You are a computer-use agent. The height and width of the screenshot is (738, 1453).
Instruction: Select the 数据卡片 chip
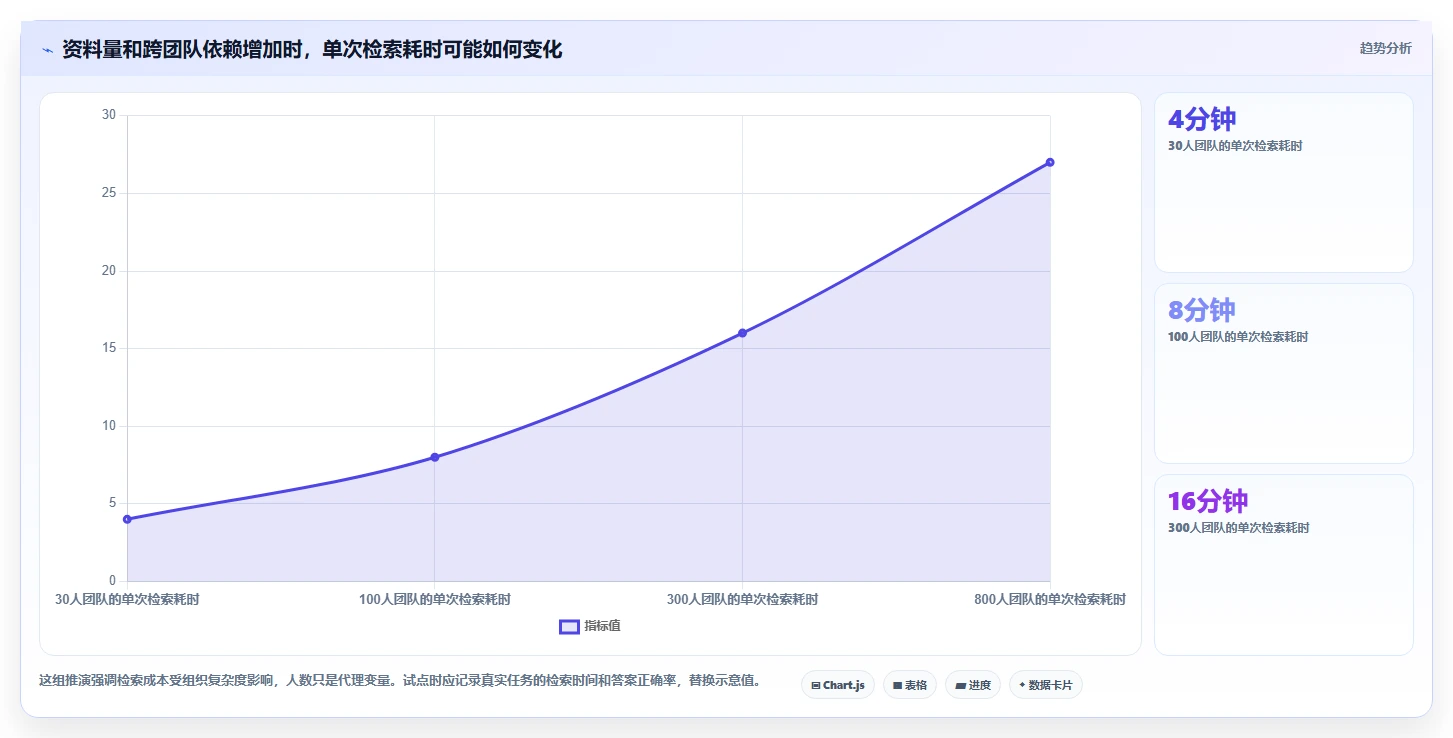1045,685
